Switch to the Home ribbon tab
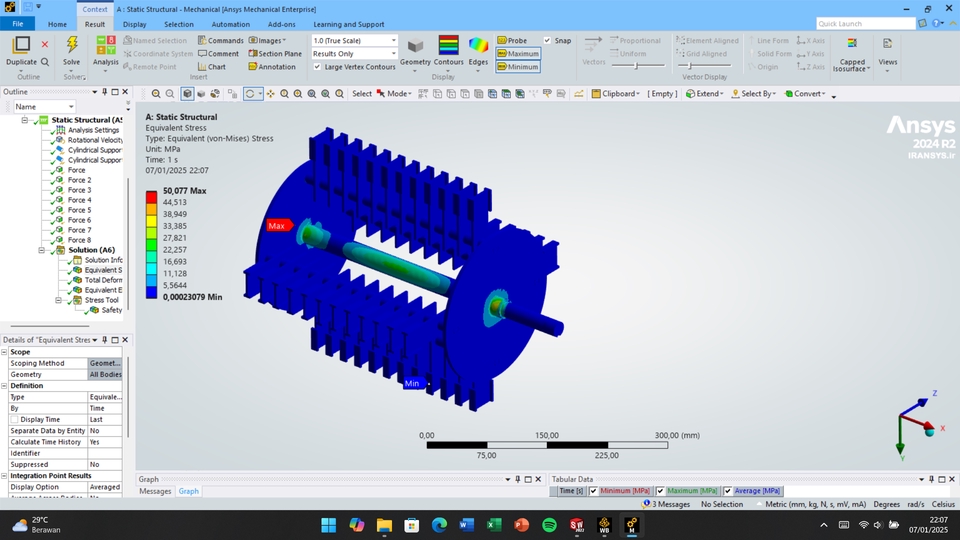 click(x=57, y=24)
